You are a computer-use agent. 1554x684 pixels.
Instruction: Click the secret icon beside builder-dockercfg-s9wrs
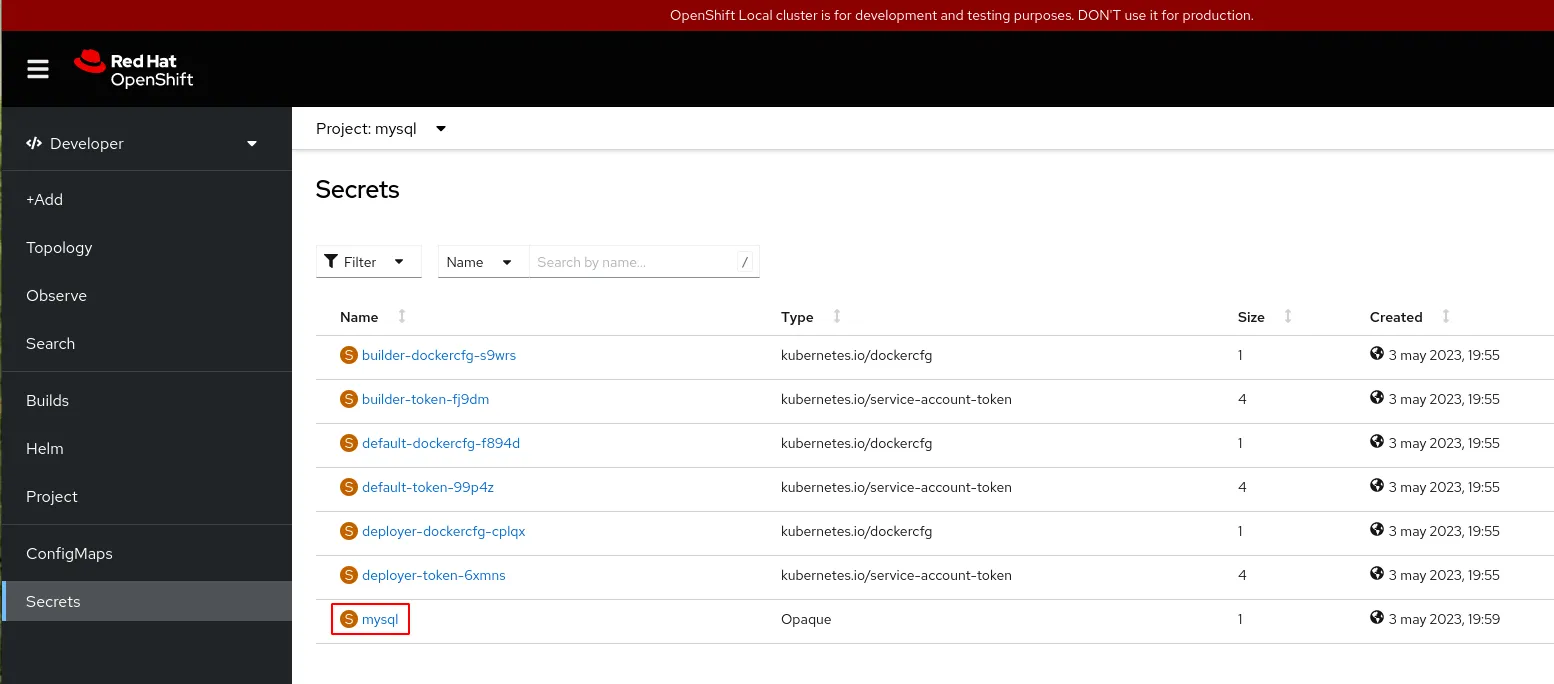click(349, 355)
